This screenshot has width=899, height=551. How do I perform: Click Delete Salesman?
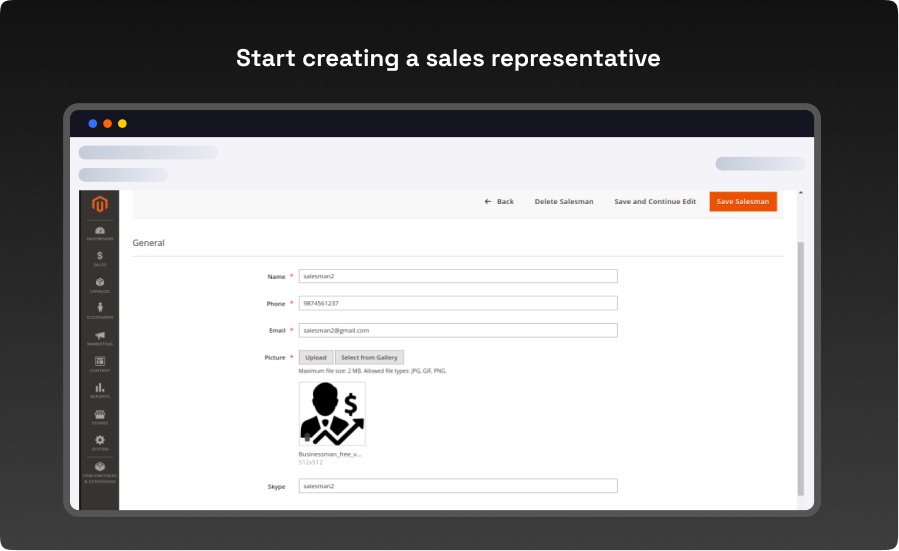564,202
